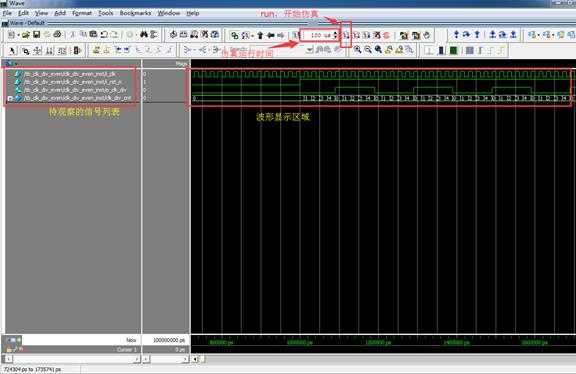
Task: Click the Save floppy disk icon
Action: point(36,35)
